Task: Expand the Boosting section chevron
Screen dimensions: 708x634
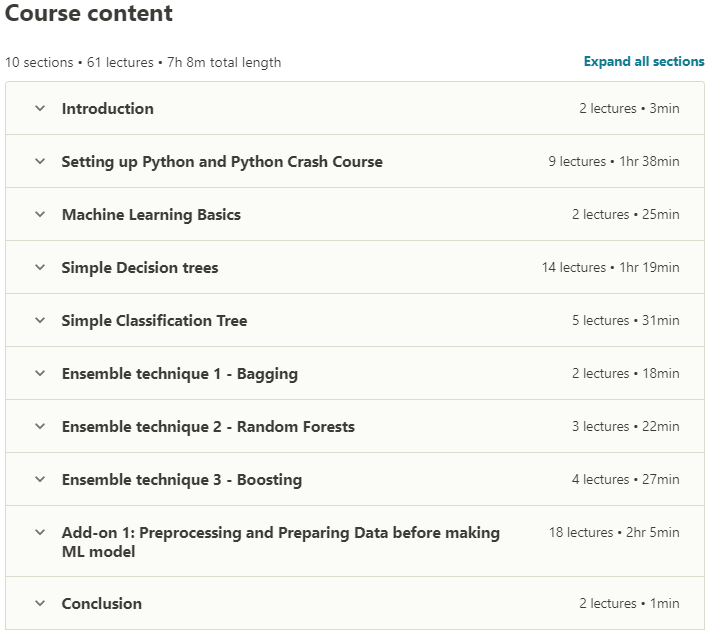Action: click(40, 480)
